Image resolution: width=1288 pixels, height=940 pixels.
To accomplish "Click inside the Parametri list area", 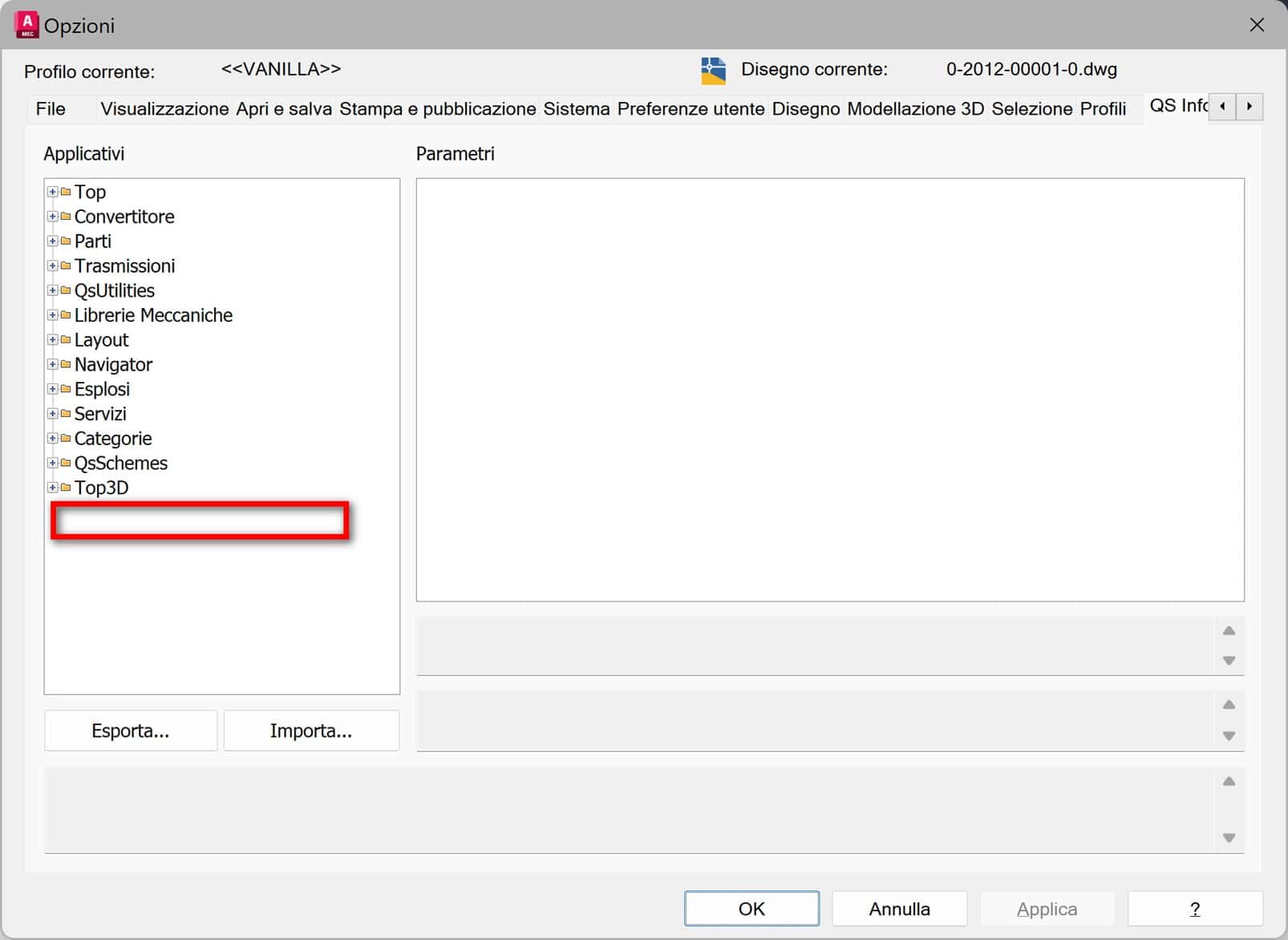I will (830, 390).
